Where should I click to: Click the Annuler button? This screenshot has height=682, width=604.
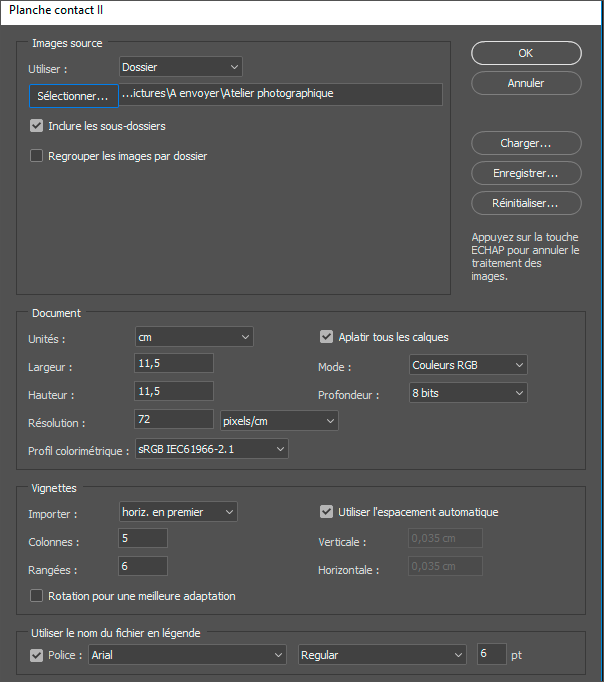526,83
